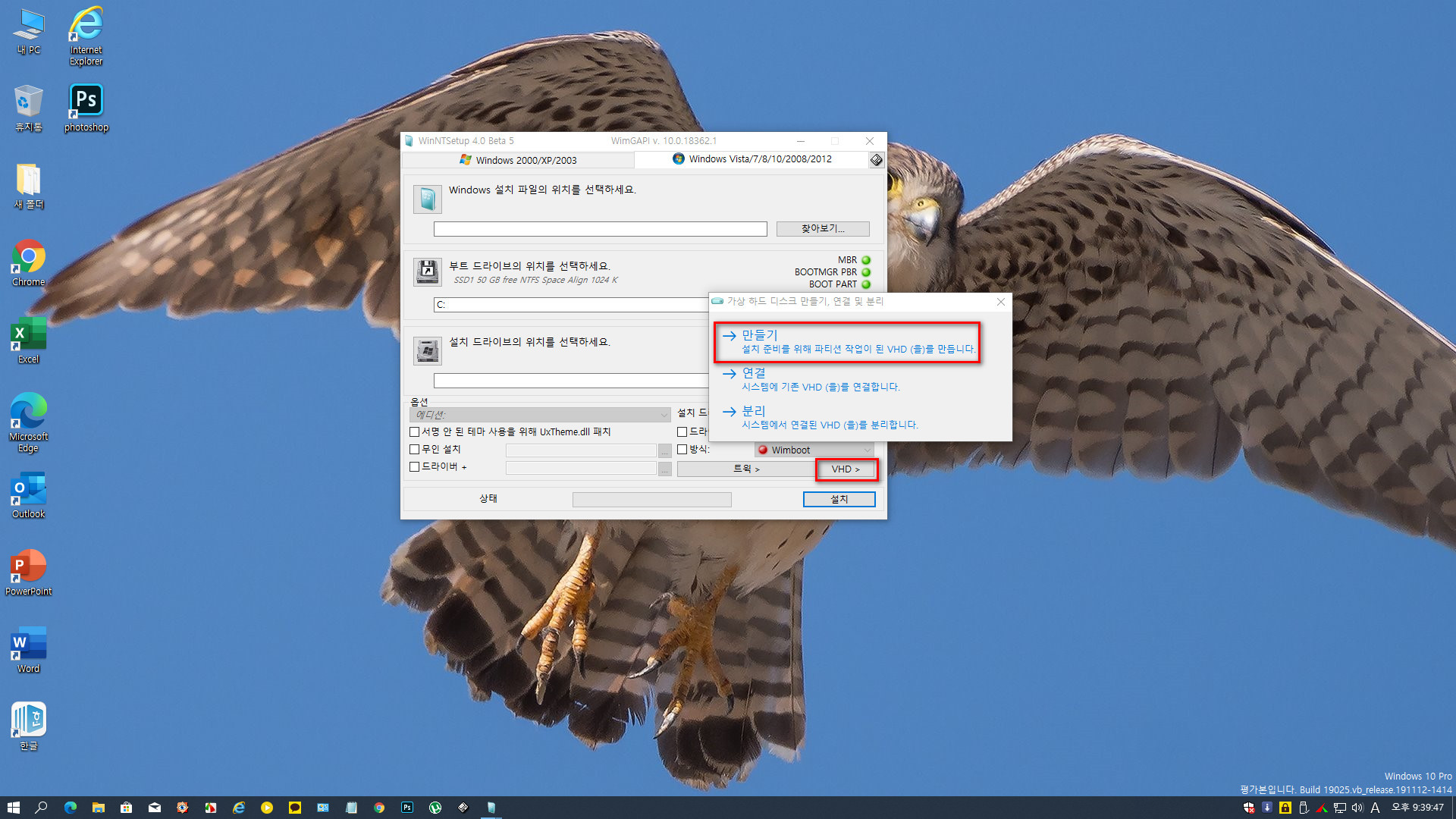Choose 분리 to detach VHD
Image resolution: width=1456 pixels, height=819 pixels.
(821, 418)
